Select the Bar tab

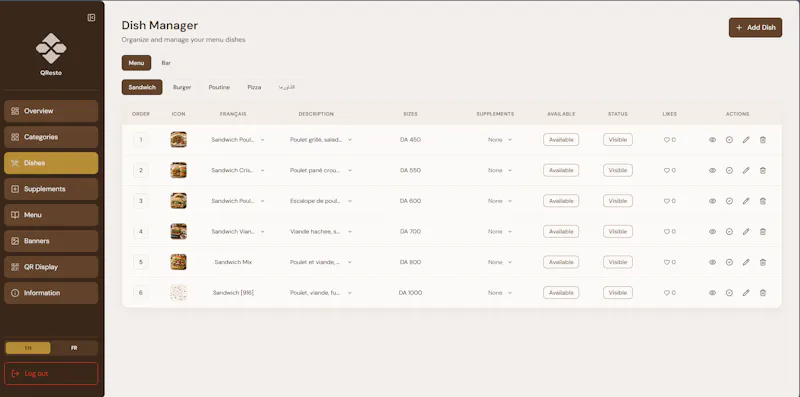[166, 63]
